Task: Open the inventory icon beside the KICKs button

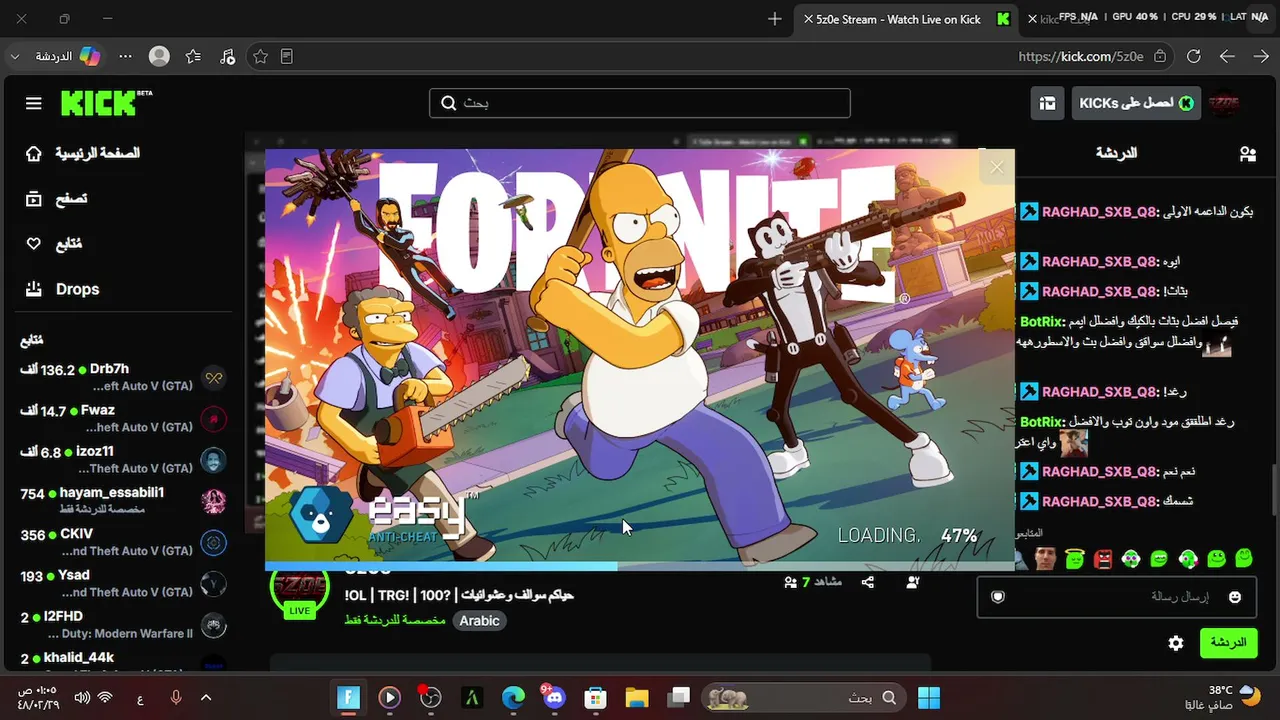Action: (1047, 103)
